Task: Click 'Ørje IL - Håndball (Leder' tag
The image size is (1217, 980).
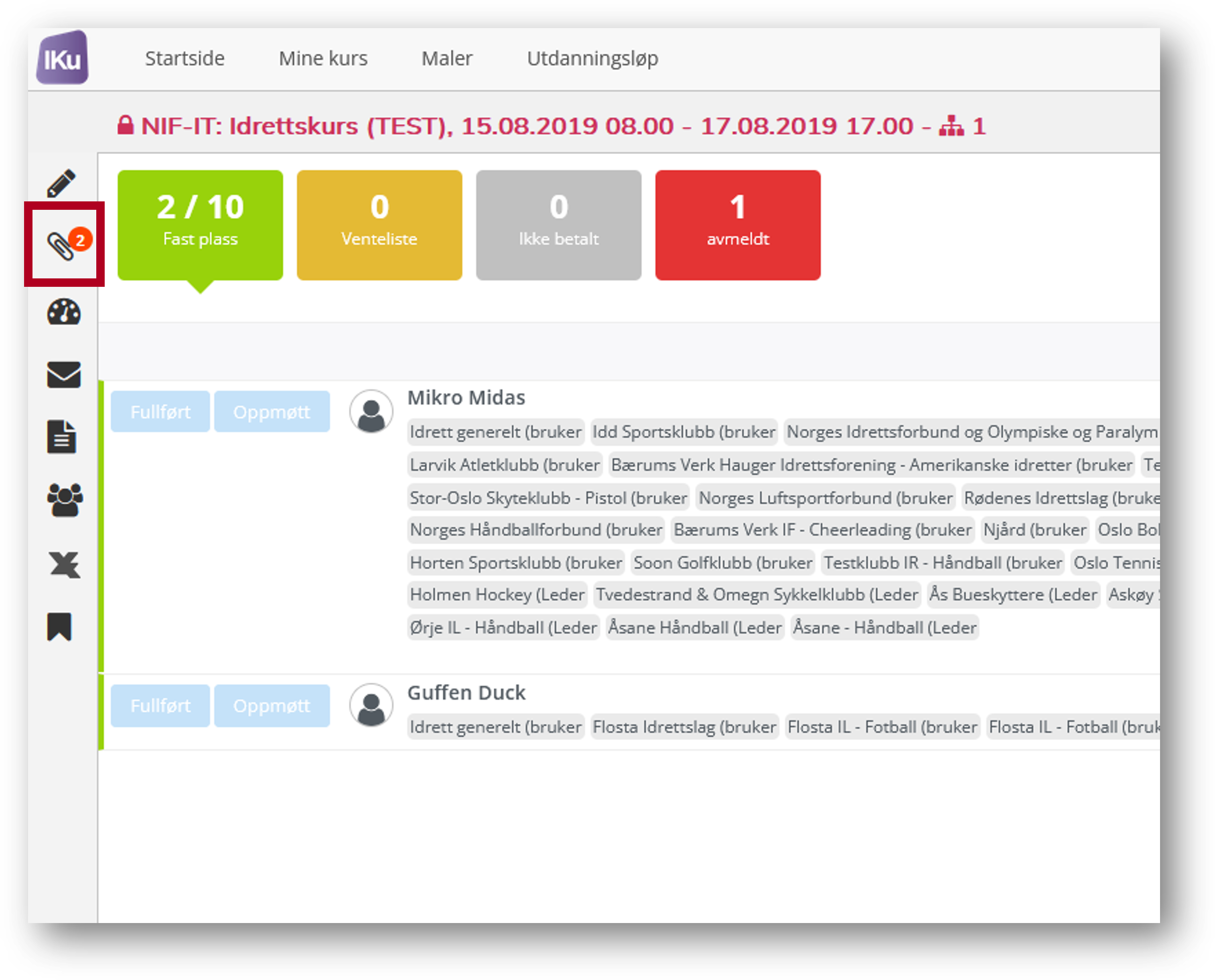Action: tap(503, 628)
